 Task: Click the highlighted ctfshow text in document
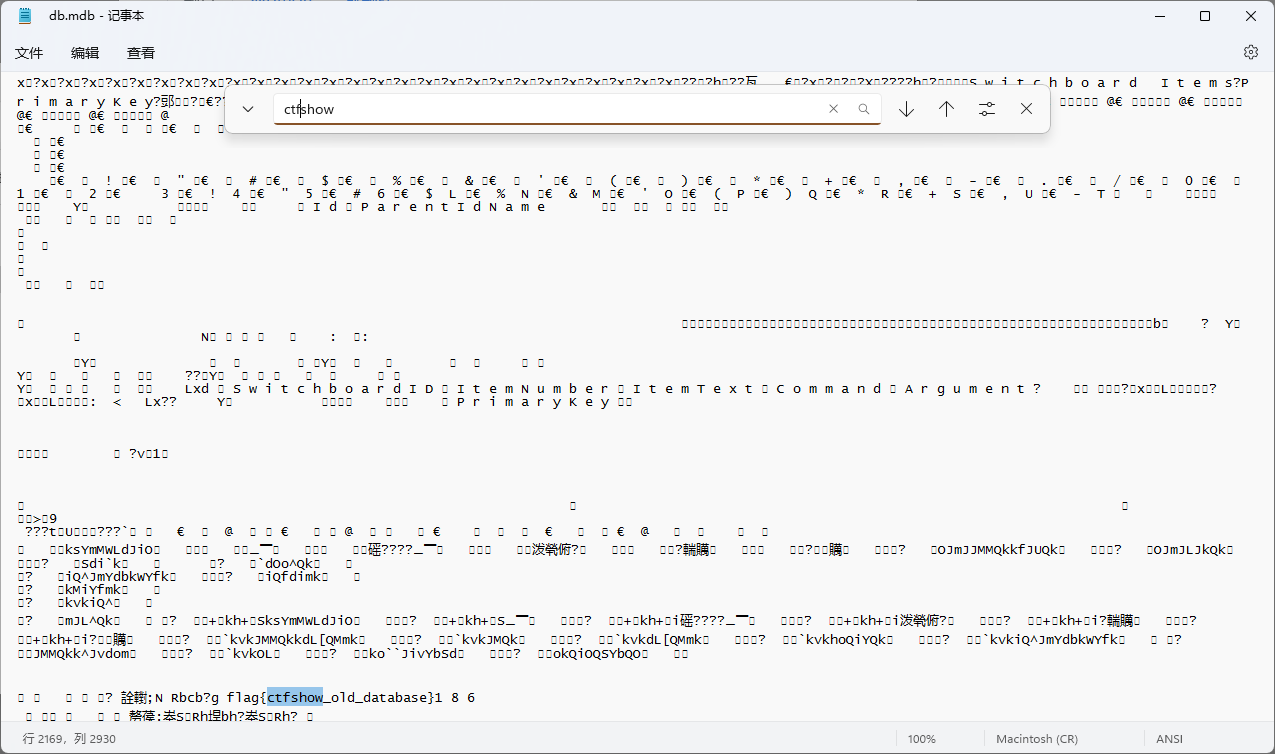click(295, 697)
